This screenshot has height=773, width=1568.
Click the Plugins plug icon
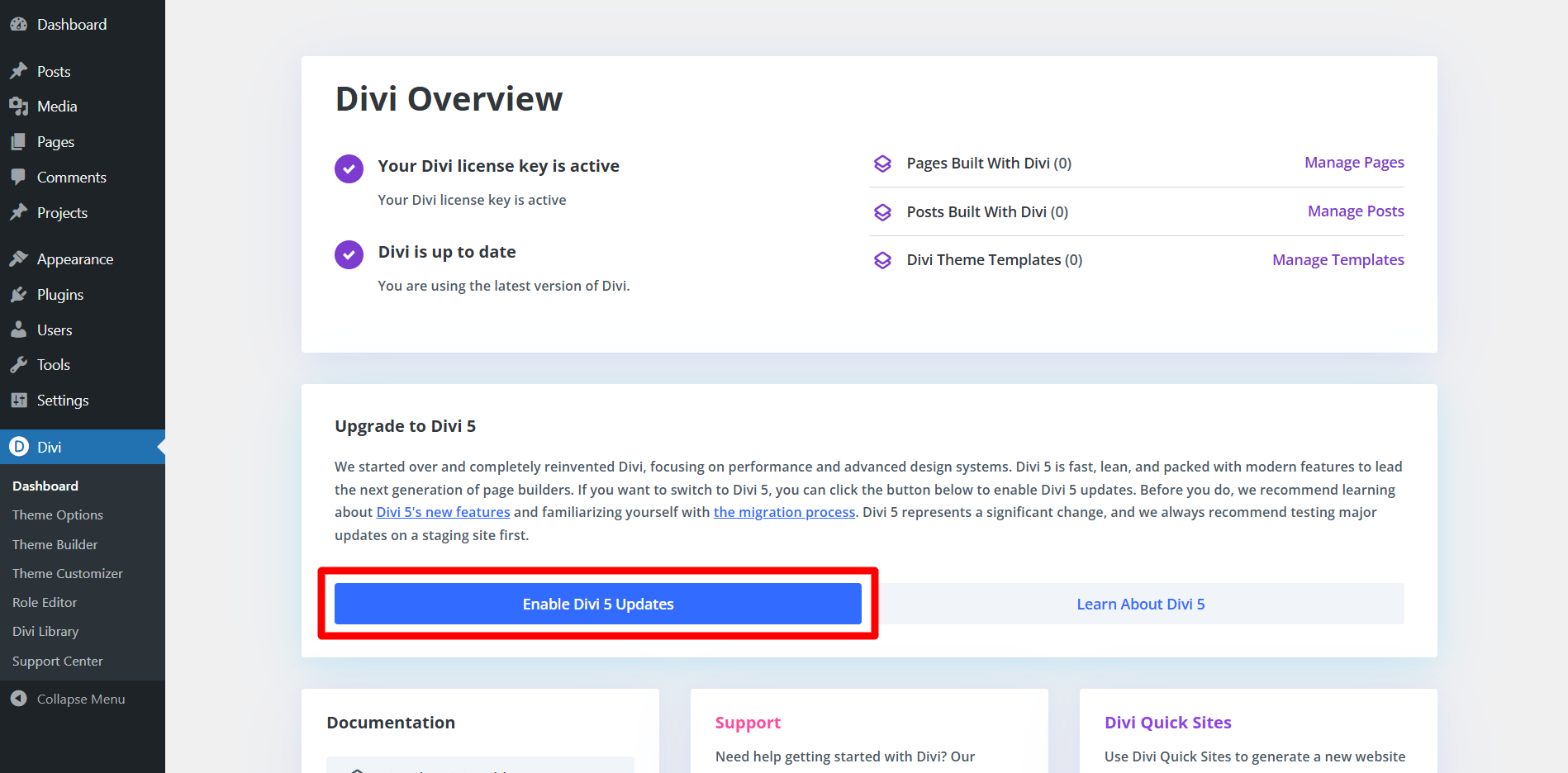pos(18,295)
